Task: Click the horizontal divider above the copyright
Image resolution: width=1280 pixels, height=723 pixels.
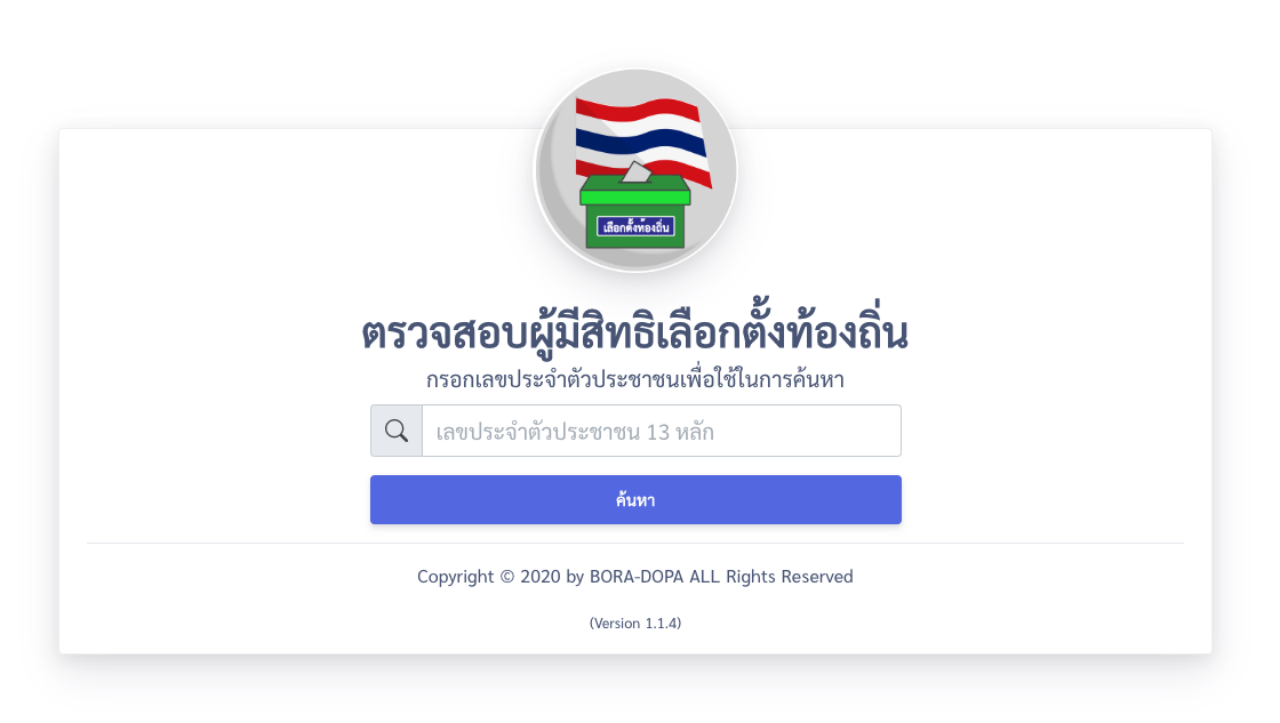Action: point(635,544)
